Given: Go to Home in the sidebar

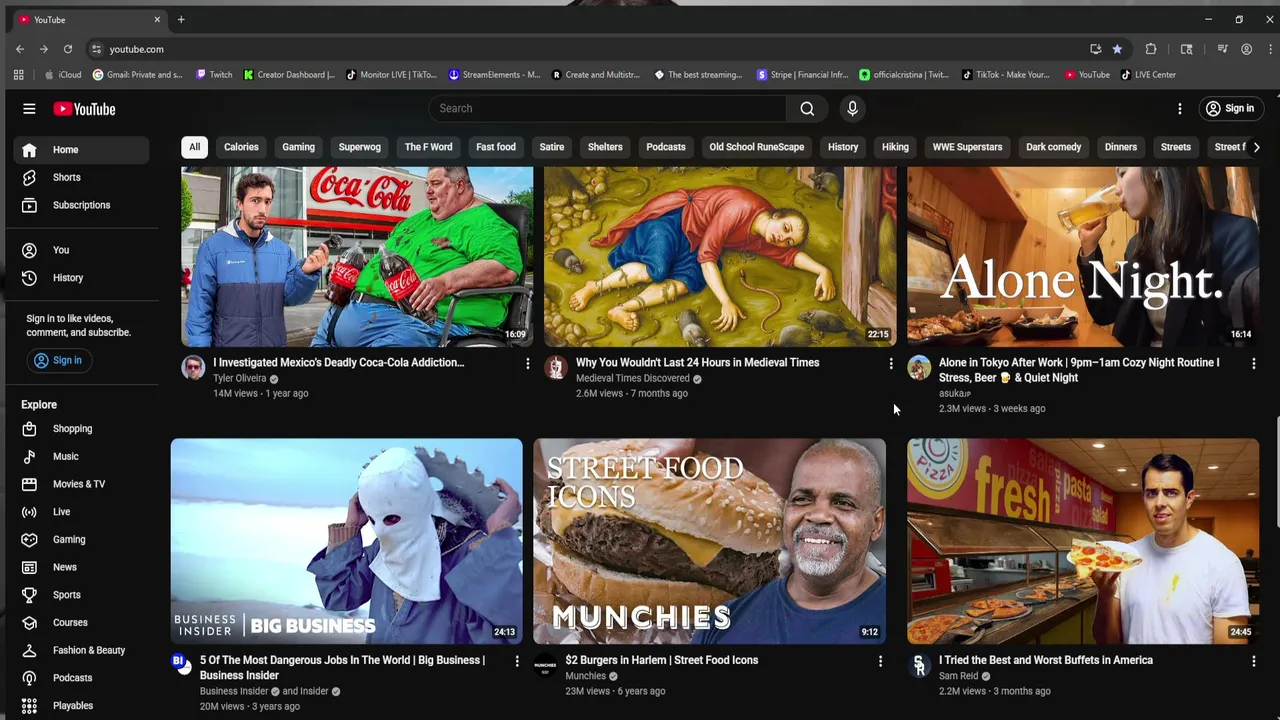Looking at the screenshot, I should click(x=81, y=150).
